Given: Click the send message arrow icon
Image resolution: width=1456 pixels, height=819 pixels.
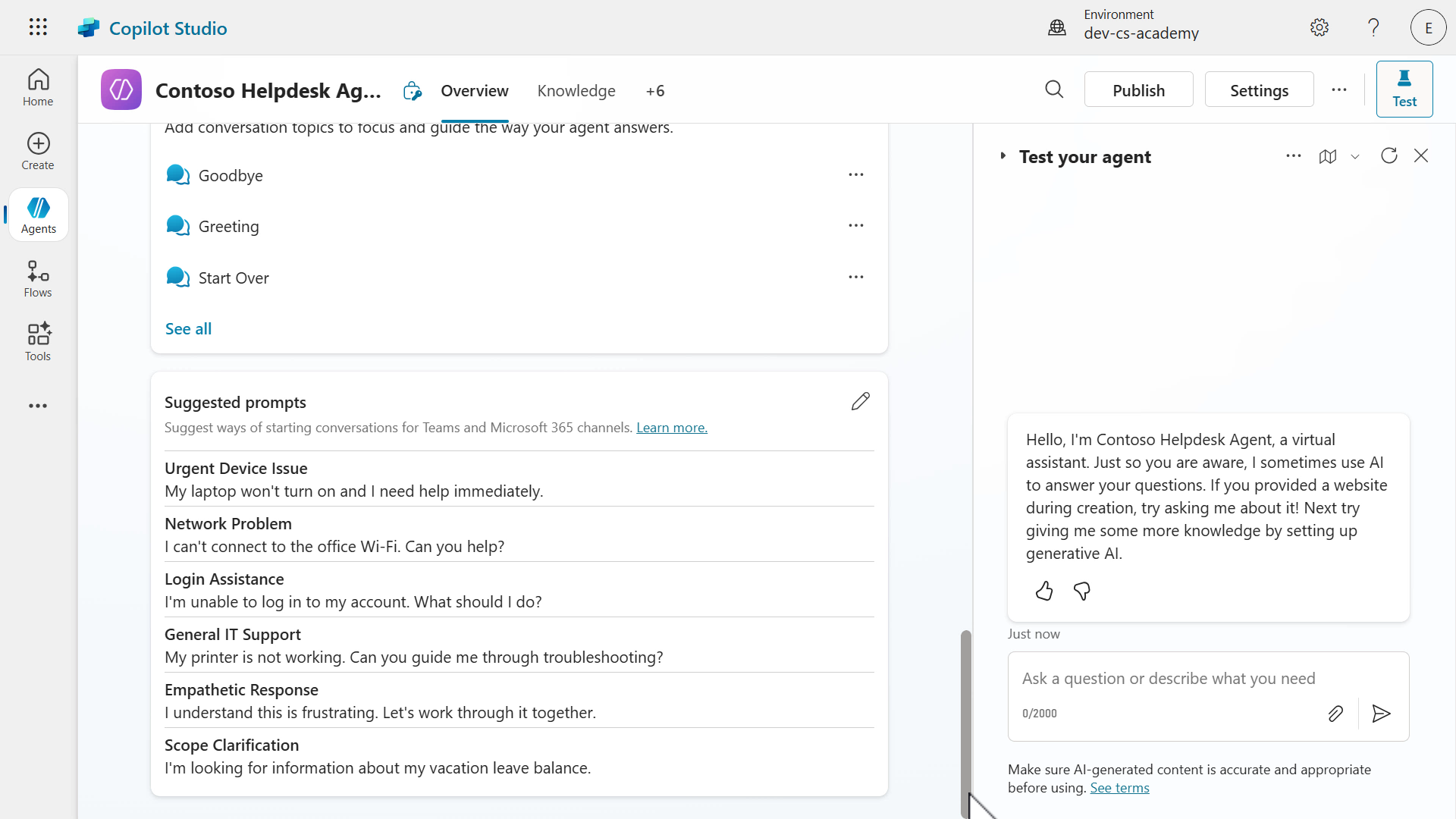Looking at the screenshot, I should point(1381,714).
